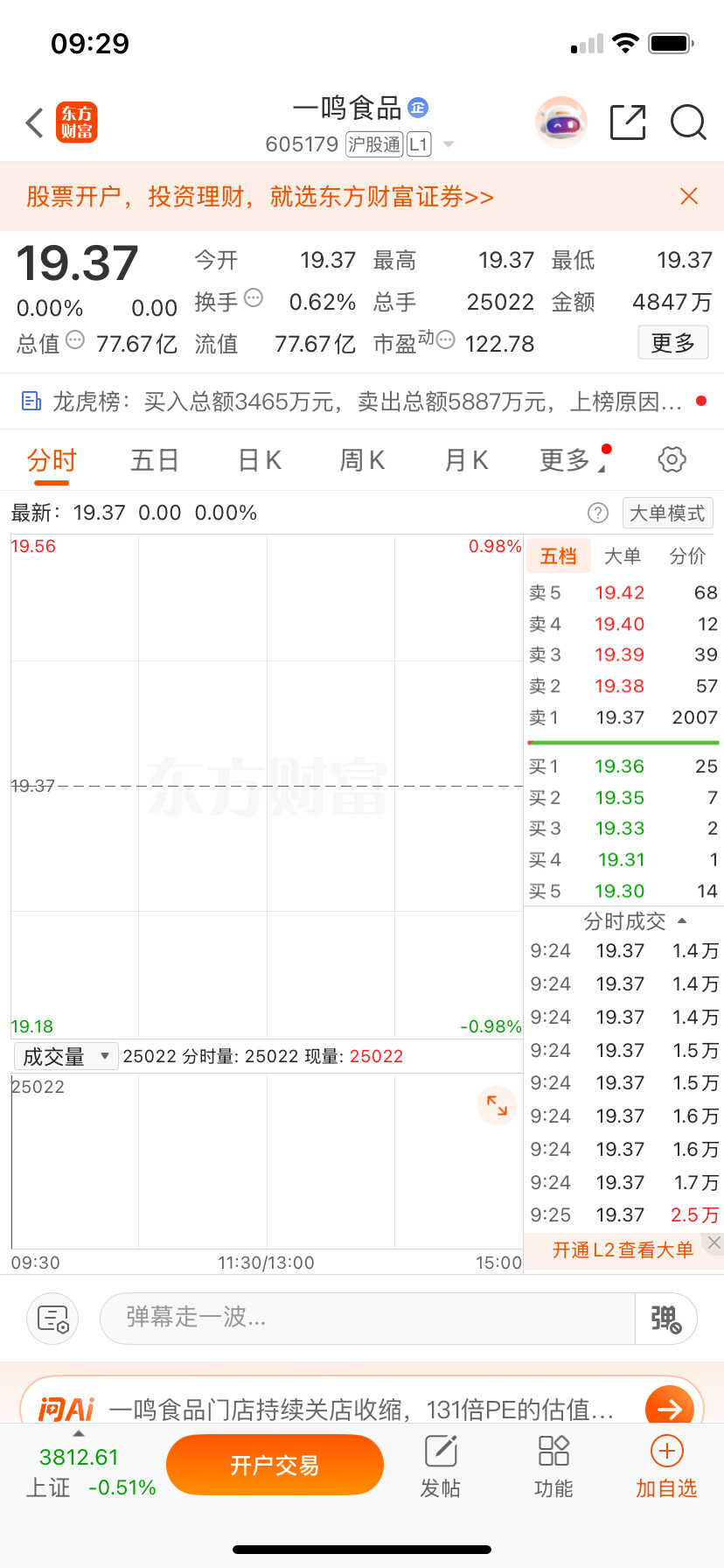This screenshot has width=724, height=1568.
Task: Collapse the 分时成交 list arrow
Action: tap(682, 920)
